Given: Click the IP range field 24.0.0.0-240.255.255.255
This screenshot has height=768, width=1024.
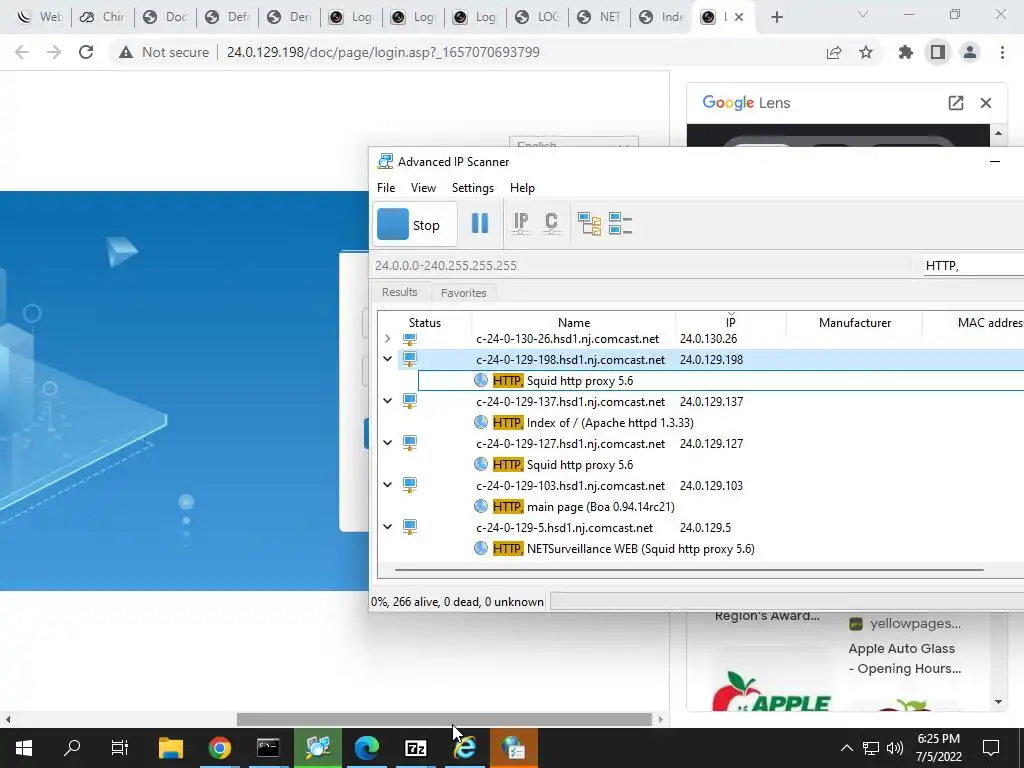Looking at the screenshot, I should 642,265.
